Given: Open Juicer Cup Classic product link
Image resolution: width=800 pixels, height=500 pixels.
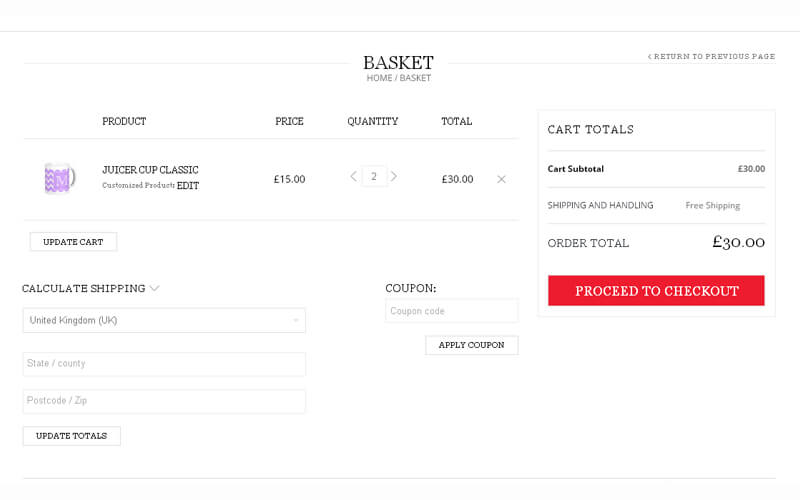Looking at the screenshot, I should coord(150,170).
